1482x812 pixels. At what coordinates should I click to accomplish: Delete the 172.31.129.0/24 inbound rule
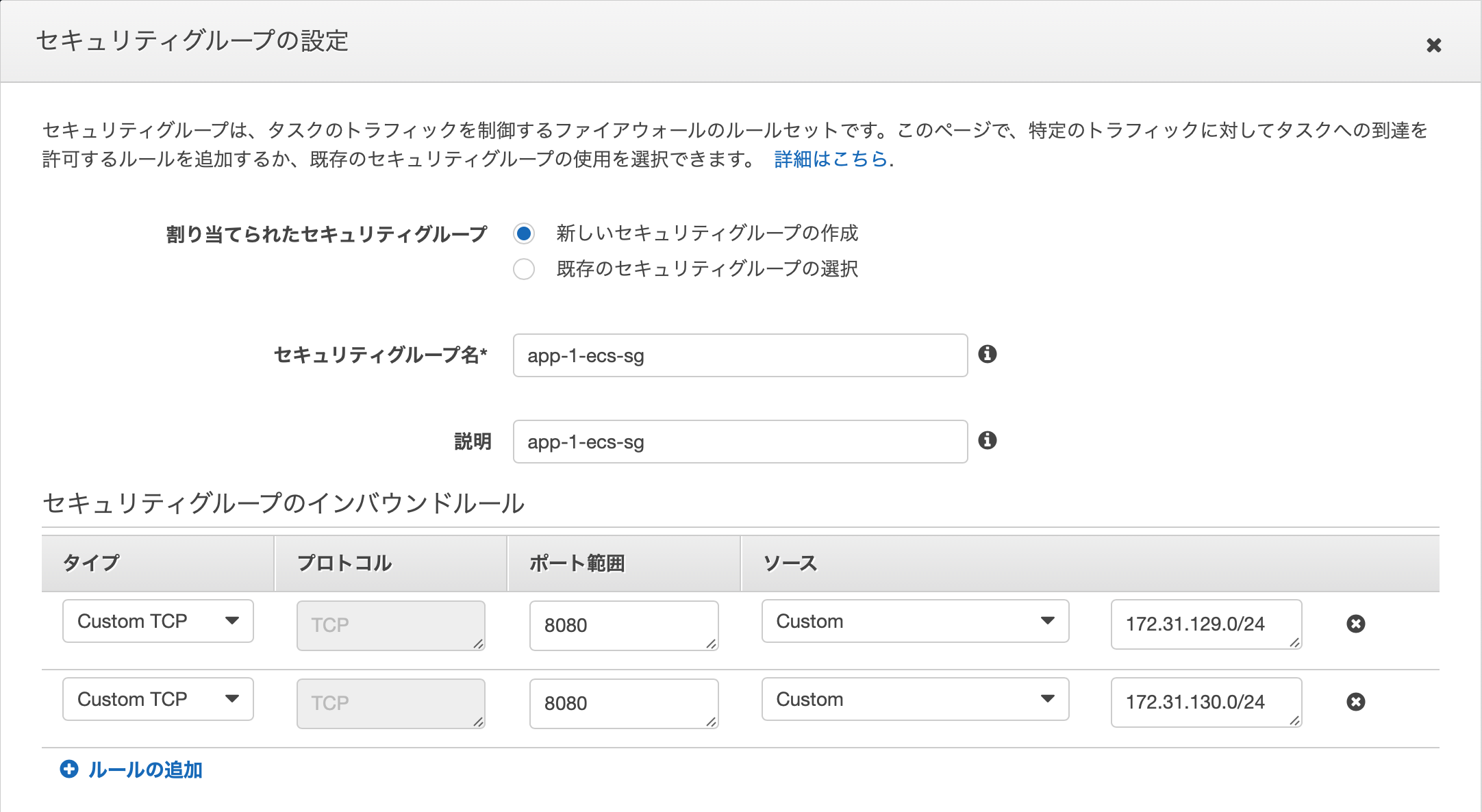(1357, 624)
